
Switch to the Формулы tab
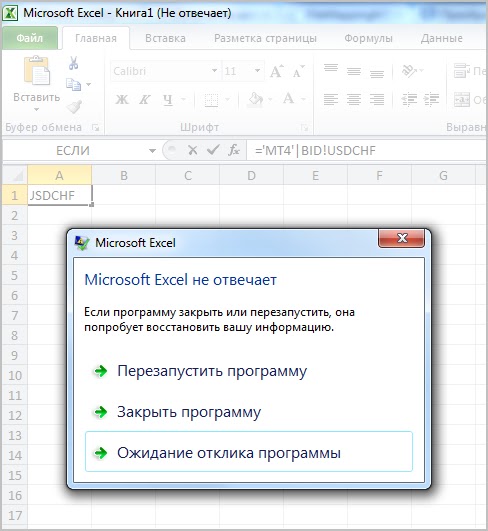(x=368, y=38)
